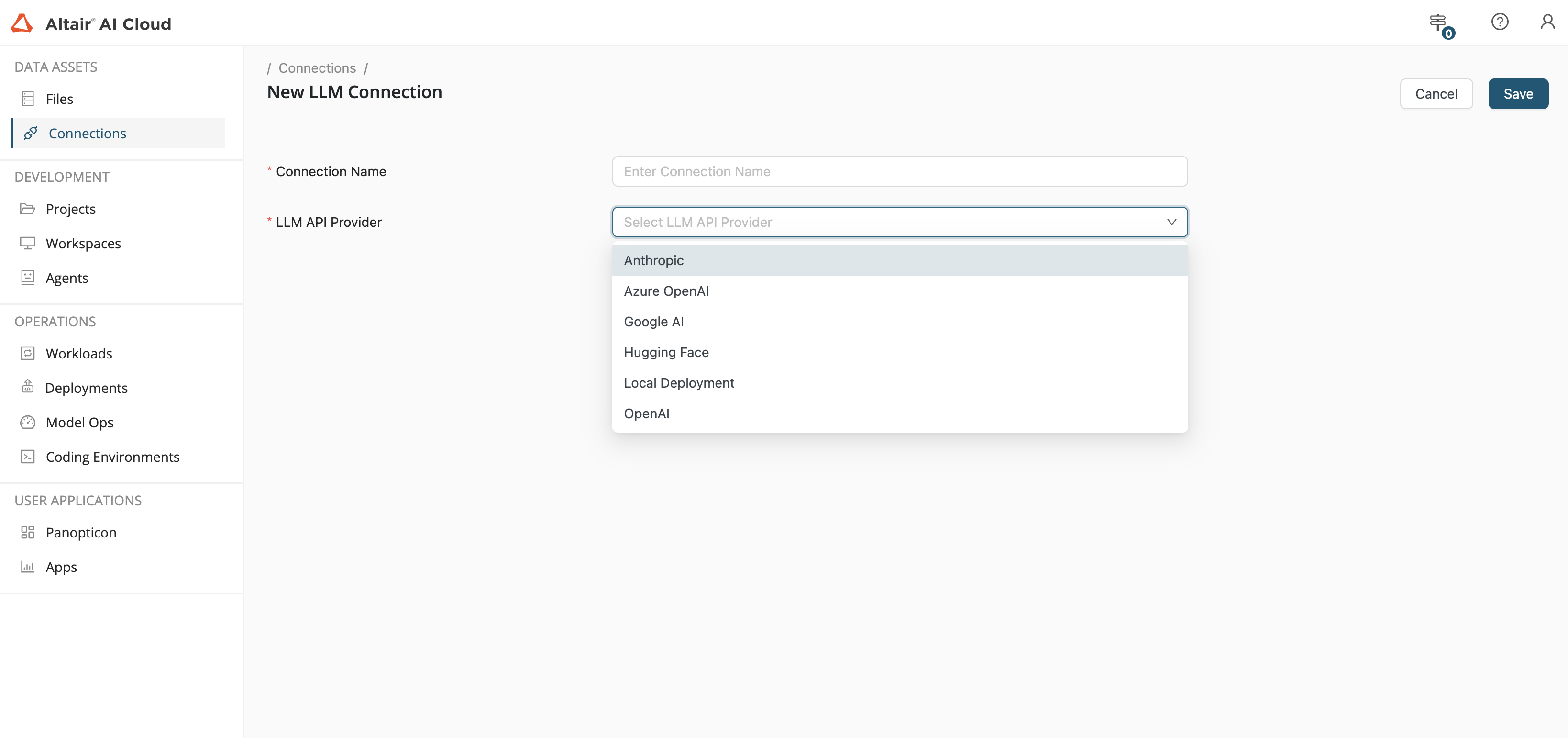Select OpenAI from provider list
The height and width of the screenshot is (738, 1568).
coord(900,414)
